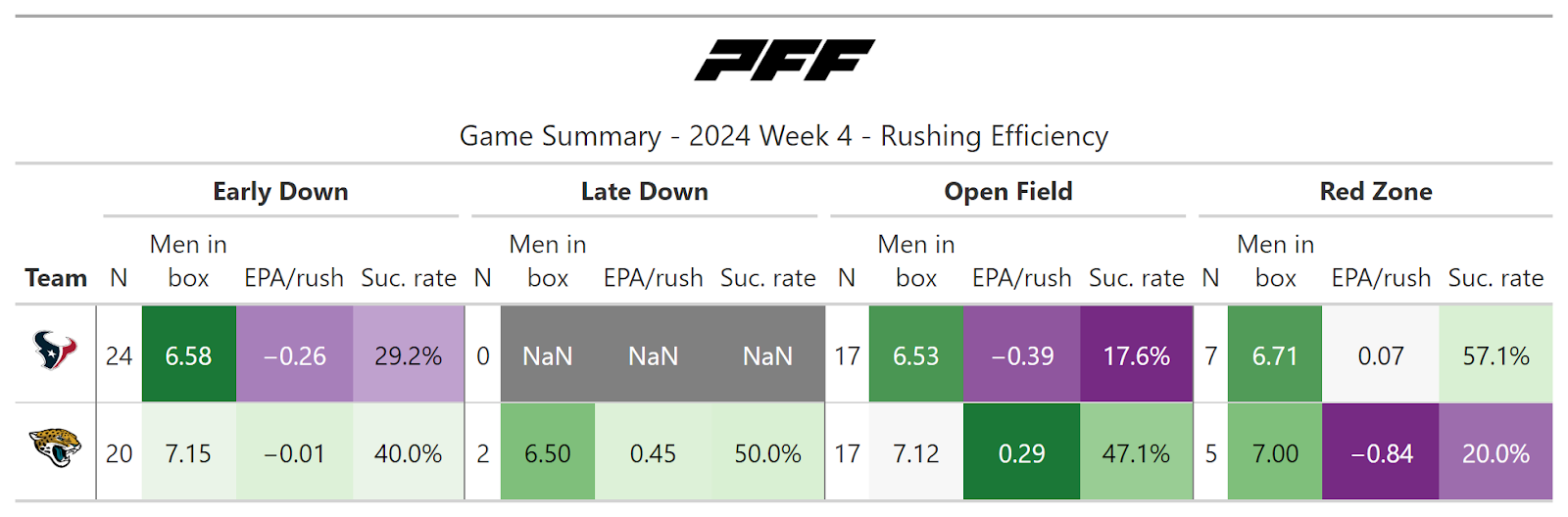Select the Red Zone column group header
This screenshot has height=517, width=1568.
click(x=1375, y=192)
